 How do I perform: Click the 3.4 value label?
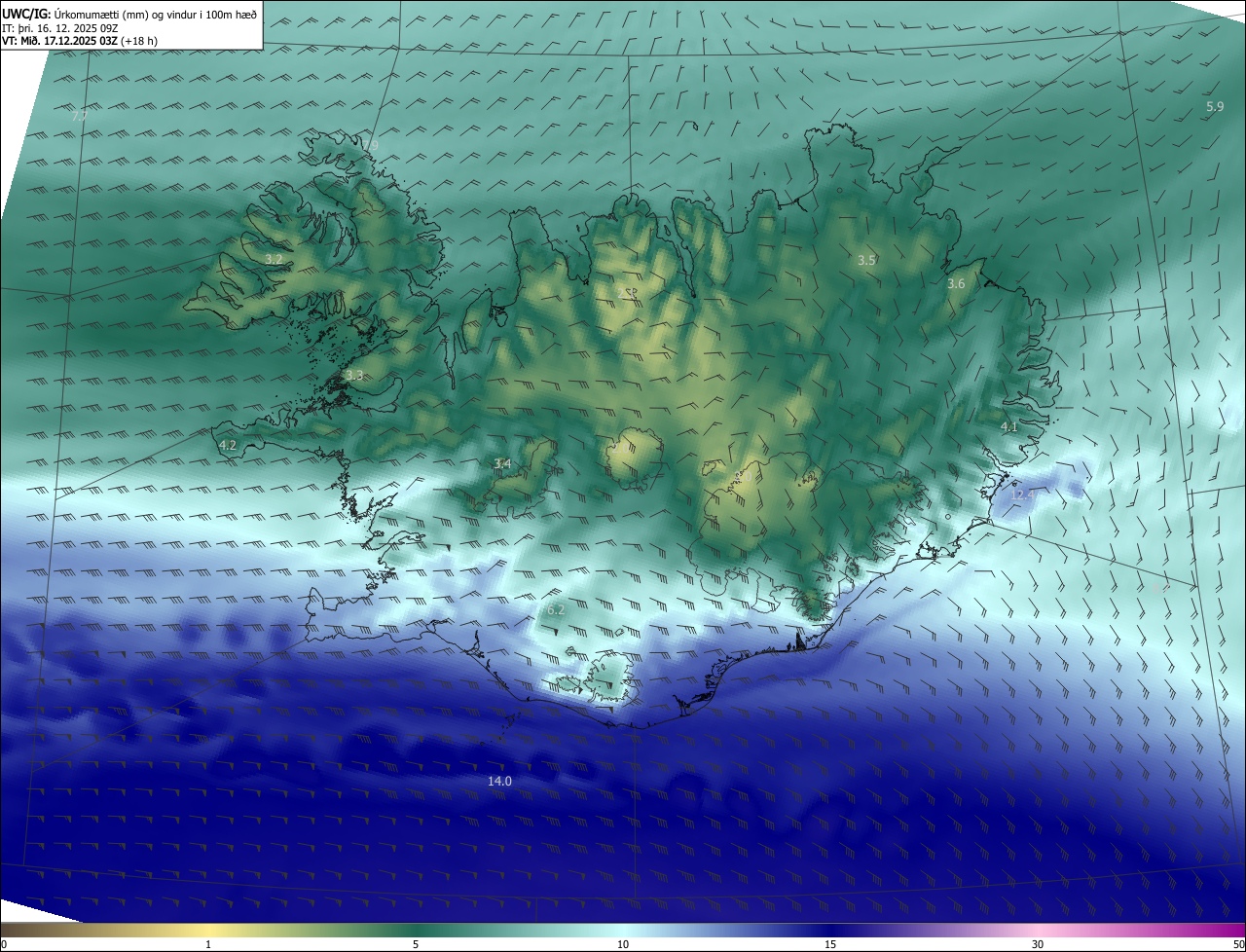tap(502, 463)
